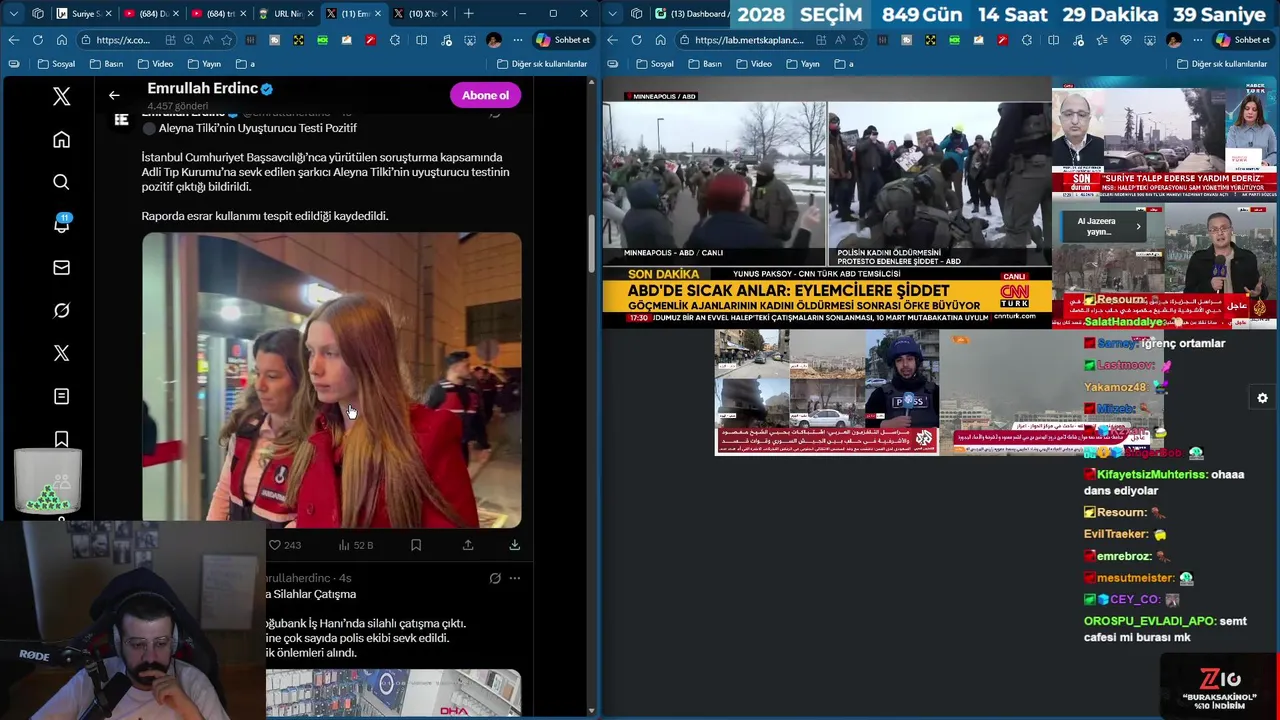Image resolution: width=1280 pixels, height=720 pixels.
Task: Toggle split screen in left browser toolbar
Action: pyautogui.click(x=421, y=40)
